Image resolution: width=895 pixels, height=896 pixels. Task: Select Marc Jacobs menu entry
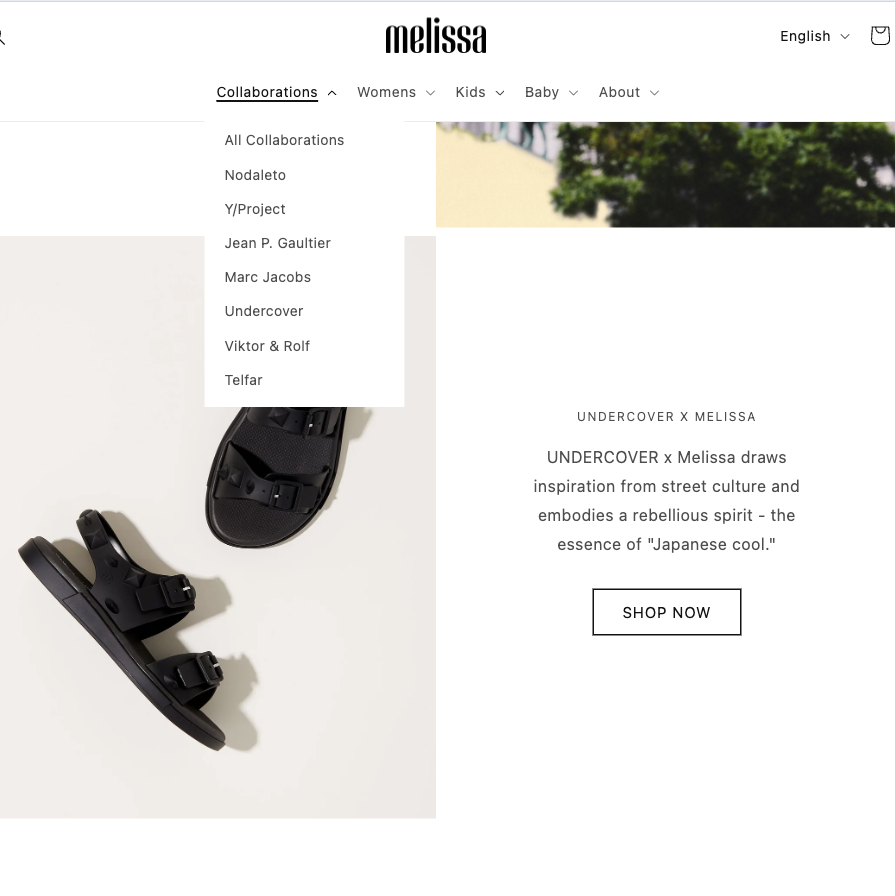267,277
